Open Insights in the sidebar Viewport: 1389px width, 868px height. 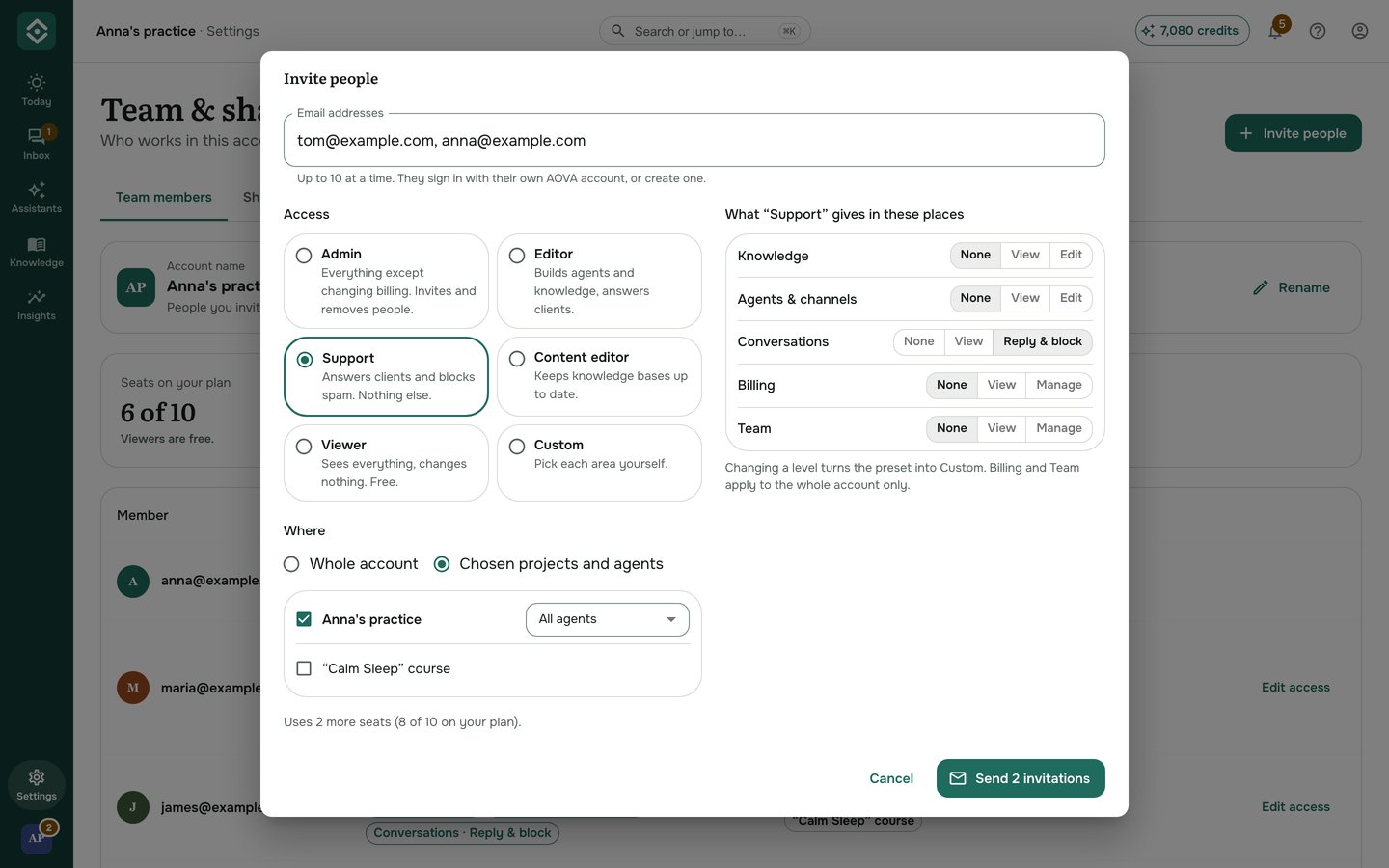37,304
